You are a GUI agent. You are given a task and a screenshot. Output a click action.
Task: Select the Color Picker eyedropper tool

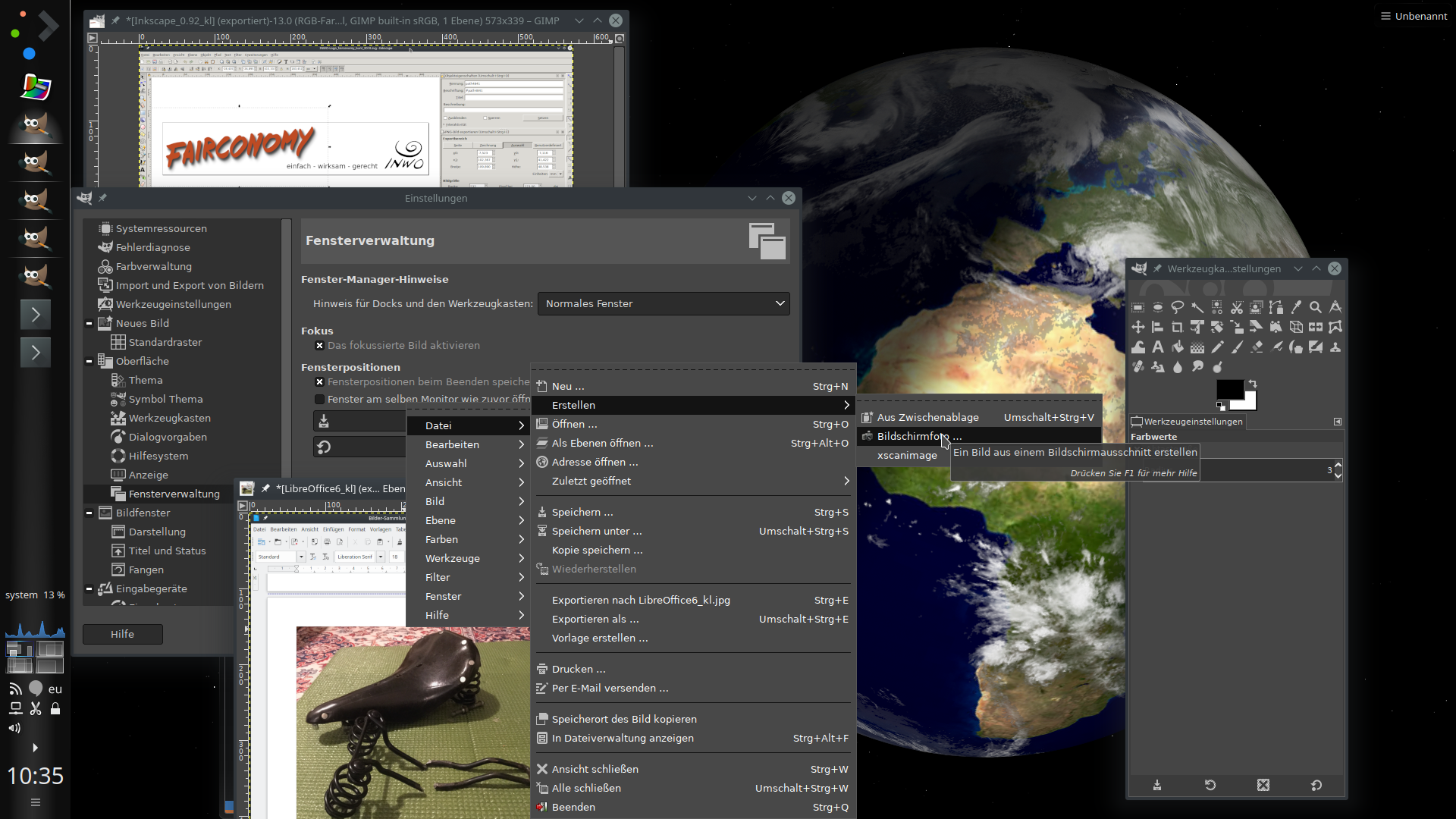point(1296,307)
